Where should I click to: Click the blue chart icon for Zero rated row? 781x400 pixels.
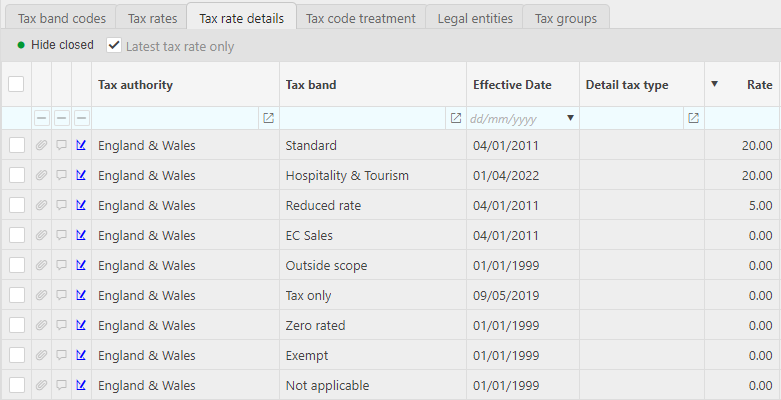point(81,325)
